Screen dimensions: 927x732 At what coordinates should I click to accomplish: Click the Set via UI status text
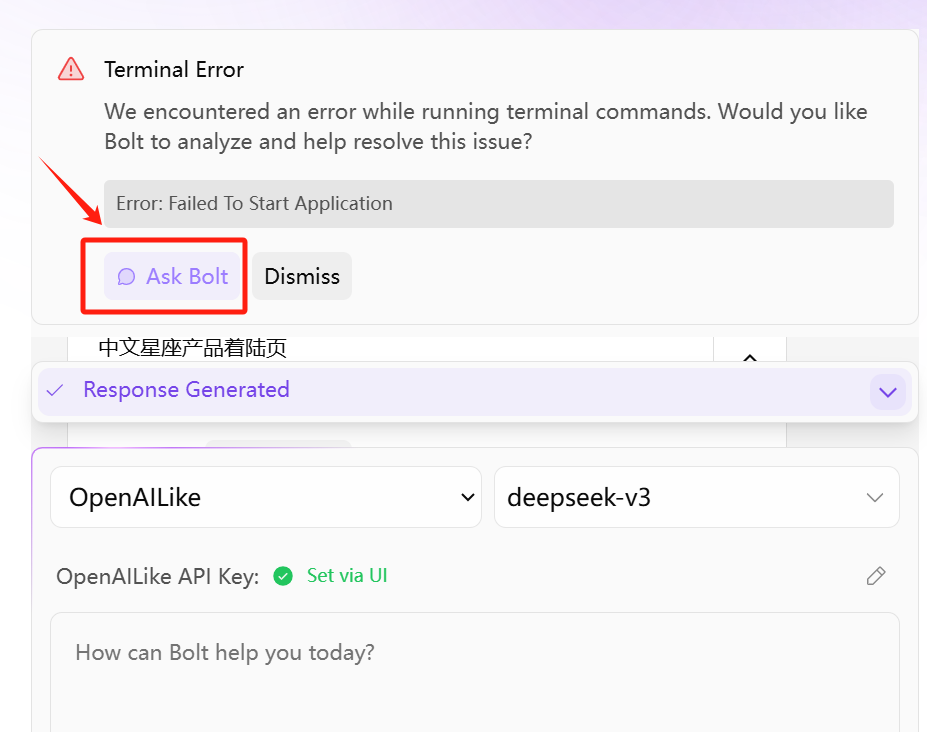coord(347,575)
